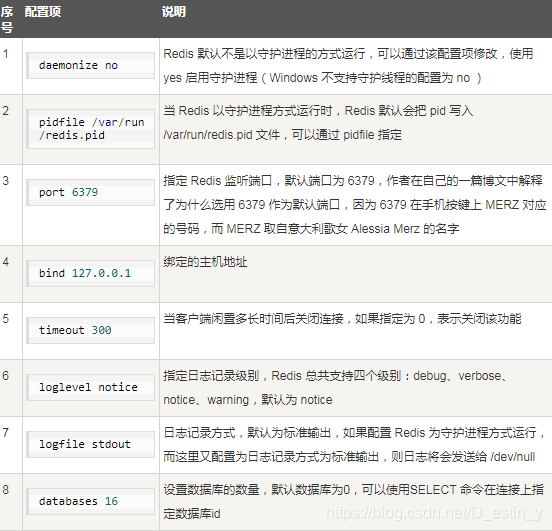Select the 'logfile stdout' code box

[x=90, y=444]
